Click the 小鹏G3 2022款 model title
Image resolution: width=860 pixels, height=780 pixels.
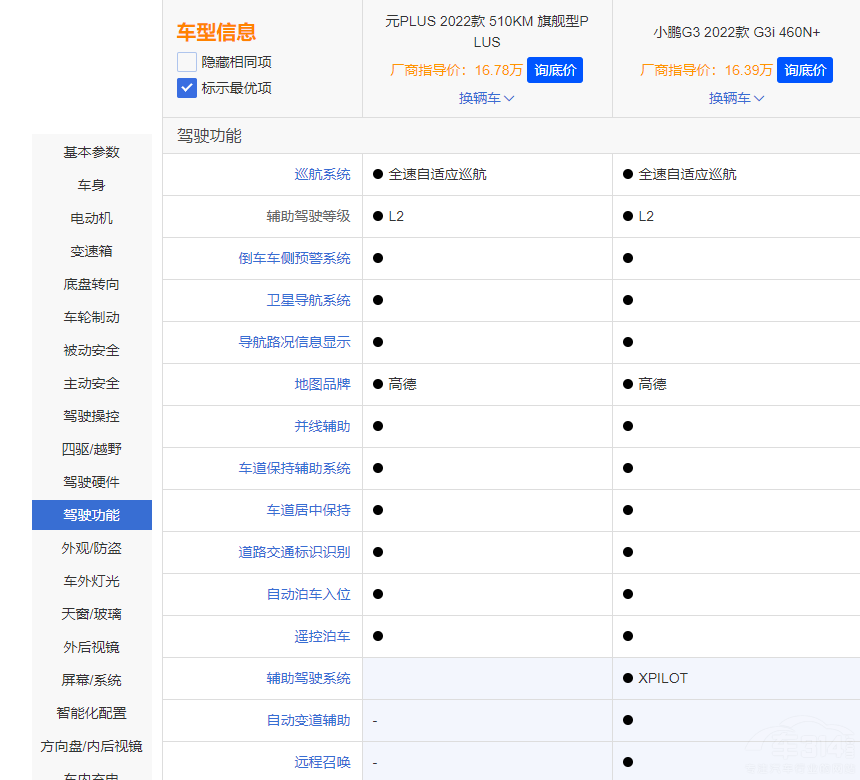pyautogui.click(x=736, y=32)
